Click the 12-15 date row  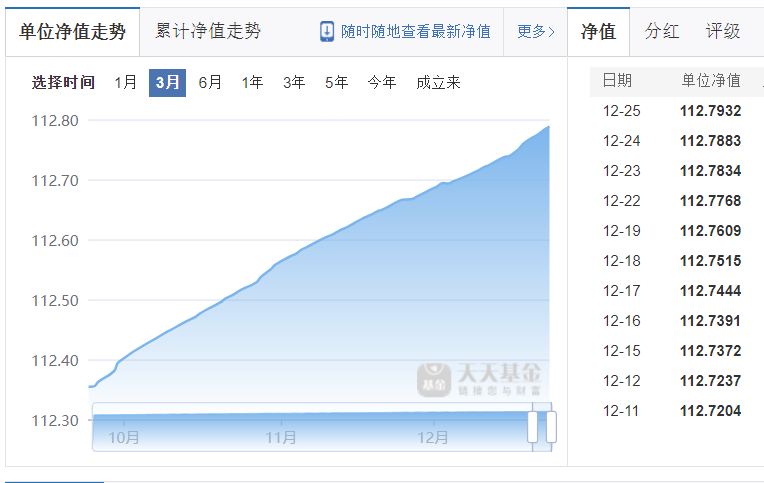[x=621, y=351]
